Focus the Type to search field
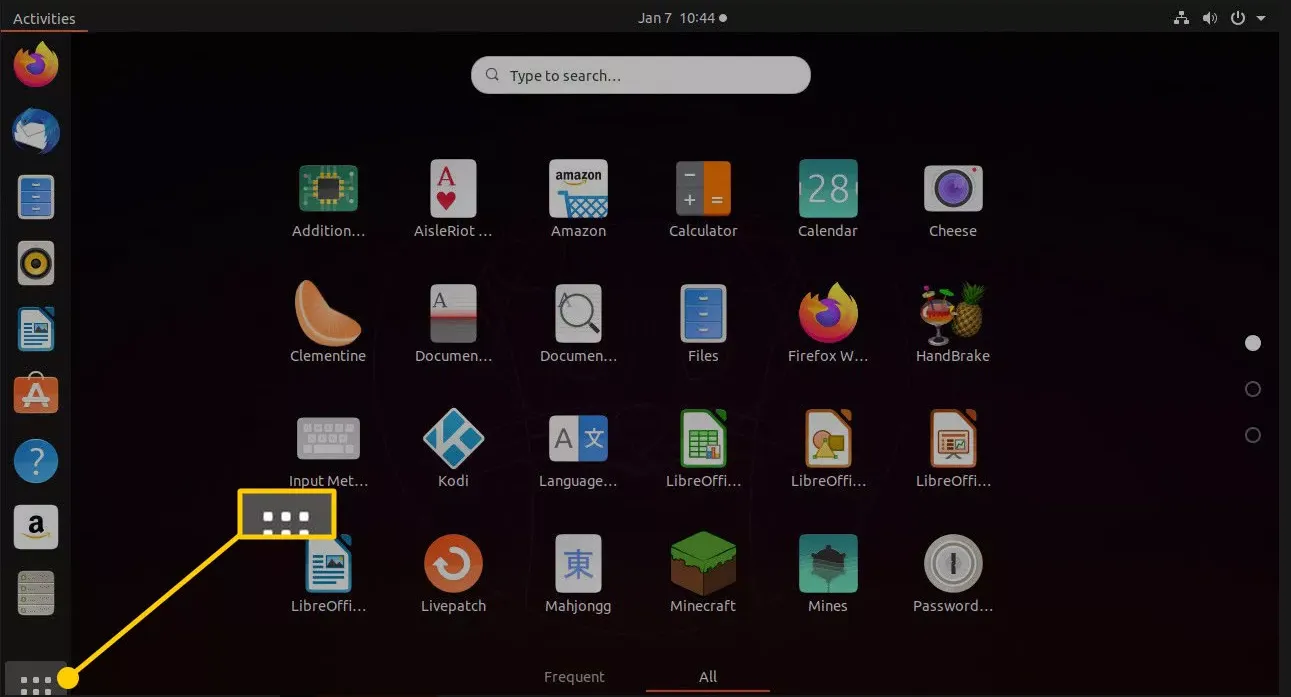1291x697 pixels. 641,75
